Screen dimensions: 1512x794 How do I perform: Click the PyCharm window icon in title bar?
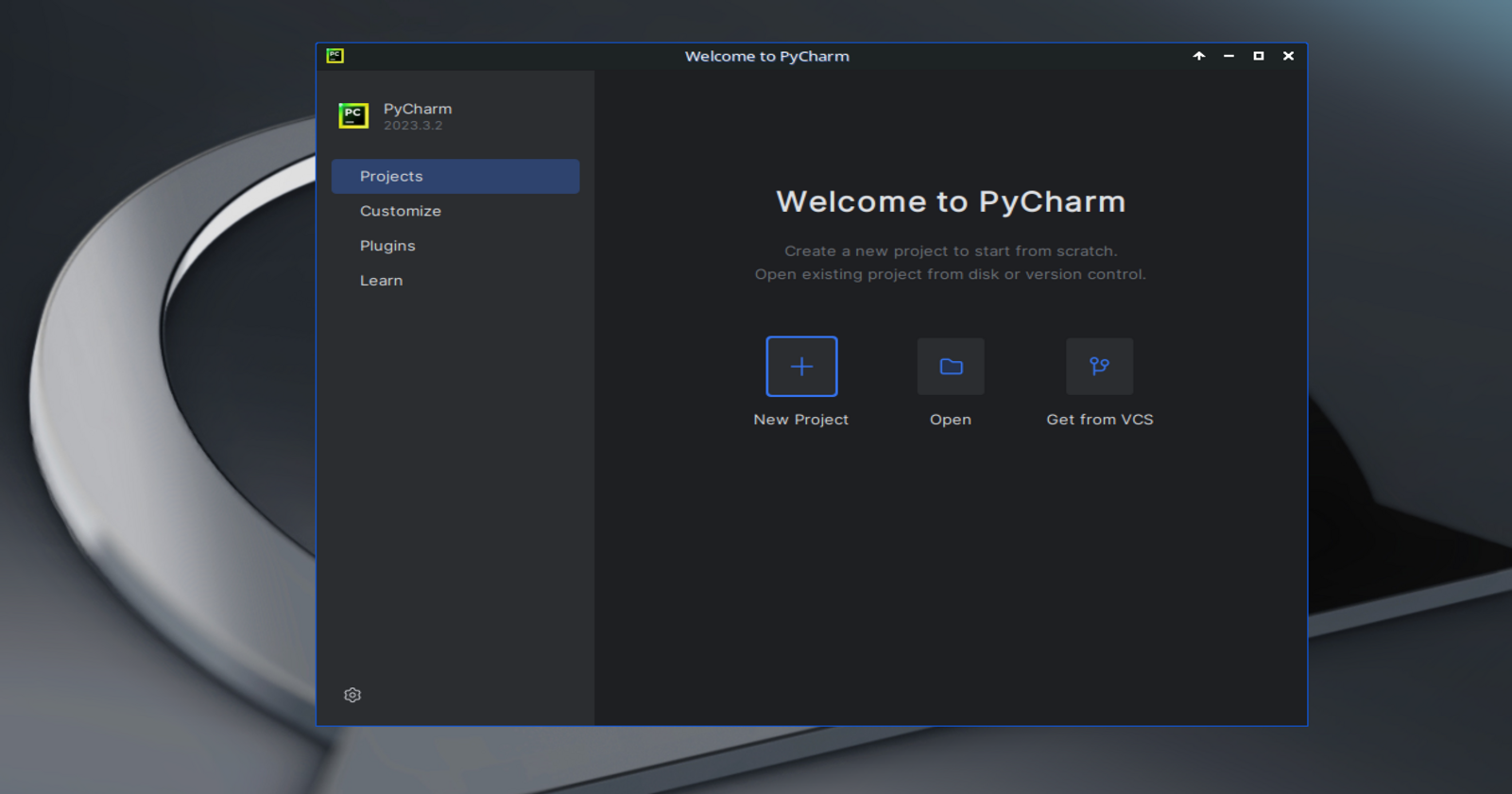coord(335,56)
